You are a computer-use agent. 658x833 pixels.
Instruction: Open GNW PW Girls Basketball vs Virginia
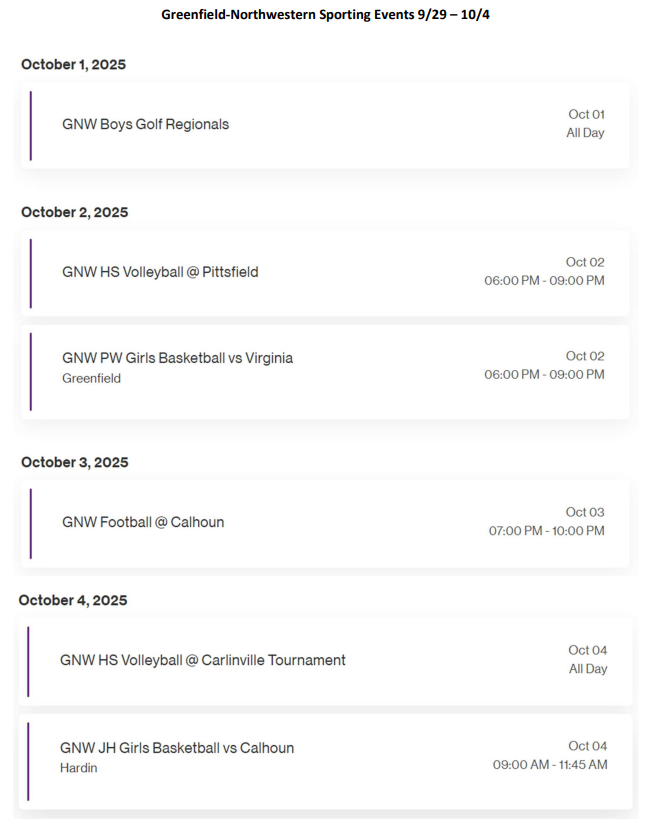177,358
